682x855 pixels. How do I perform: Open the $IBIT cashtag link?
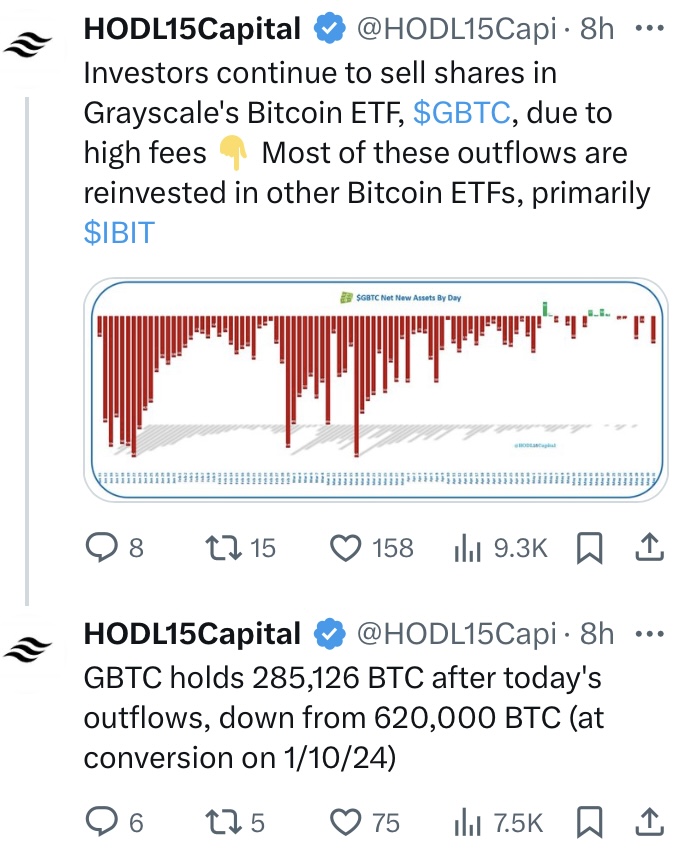[119, 233]
